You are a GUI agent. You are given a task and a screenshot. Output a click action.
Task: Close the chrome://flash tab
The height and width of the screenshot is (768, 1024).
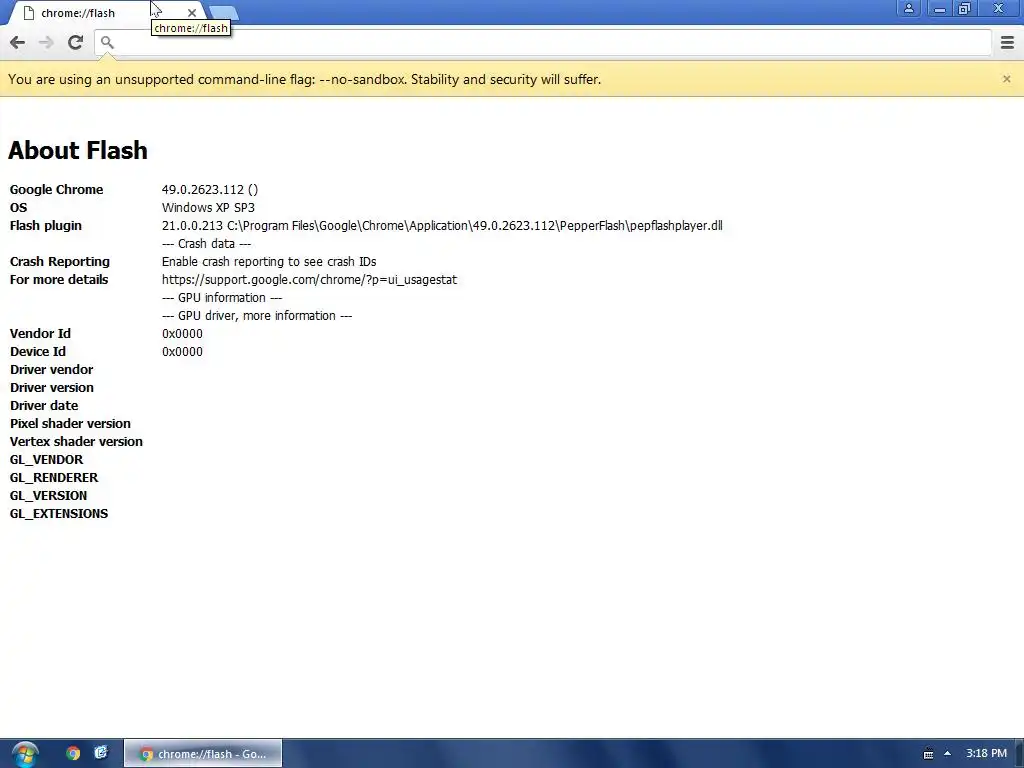(191, 13)
